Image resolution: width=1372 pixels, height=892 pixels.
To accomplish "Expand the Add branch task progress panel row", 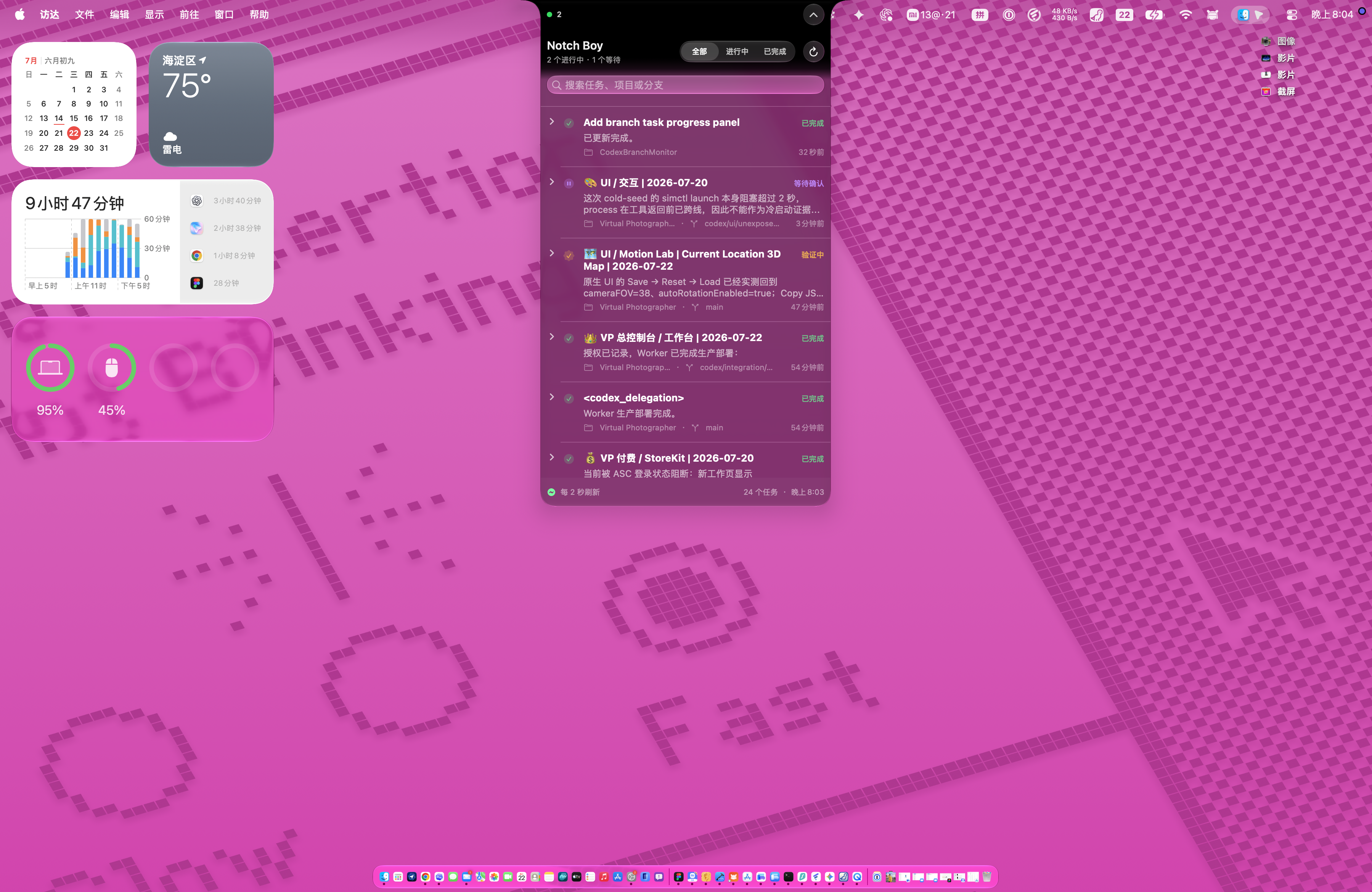I will (x=552, y=122).
